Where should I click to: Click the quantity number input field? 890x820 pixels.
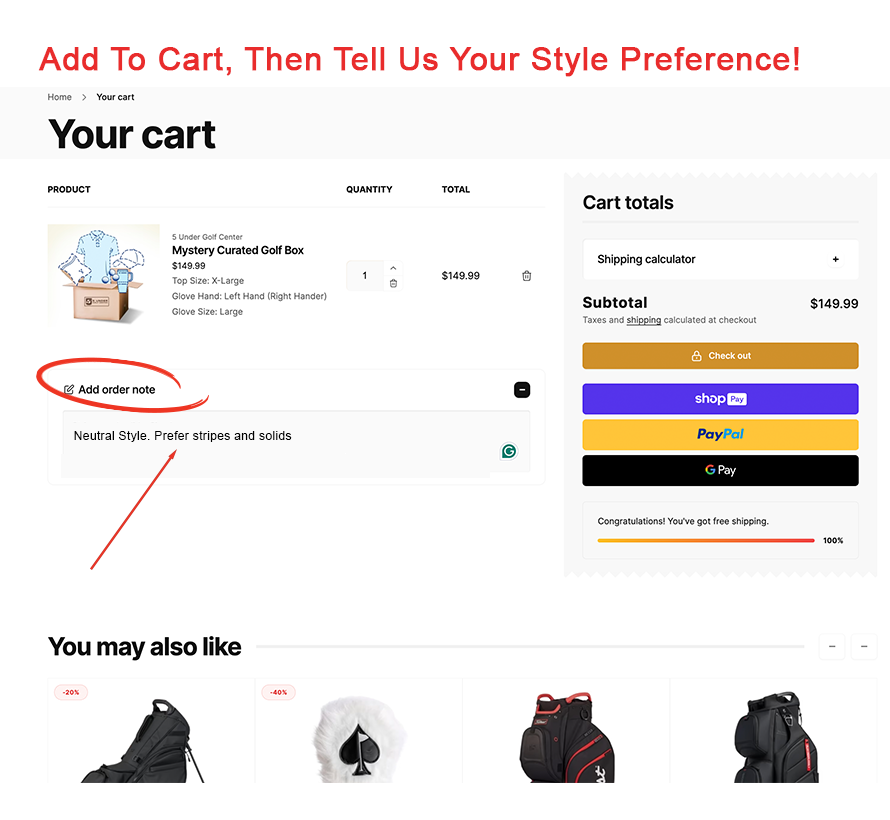pos(365,276)
